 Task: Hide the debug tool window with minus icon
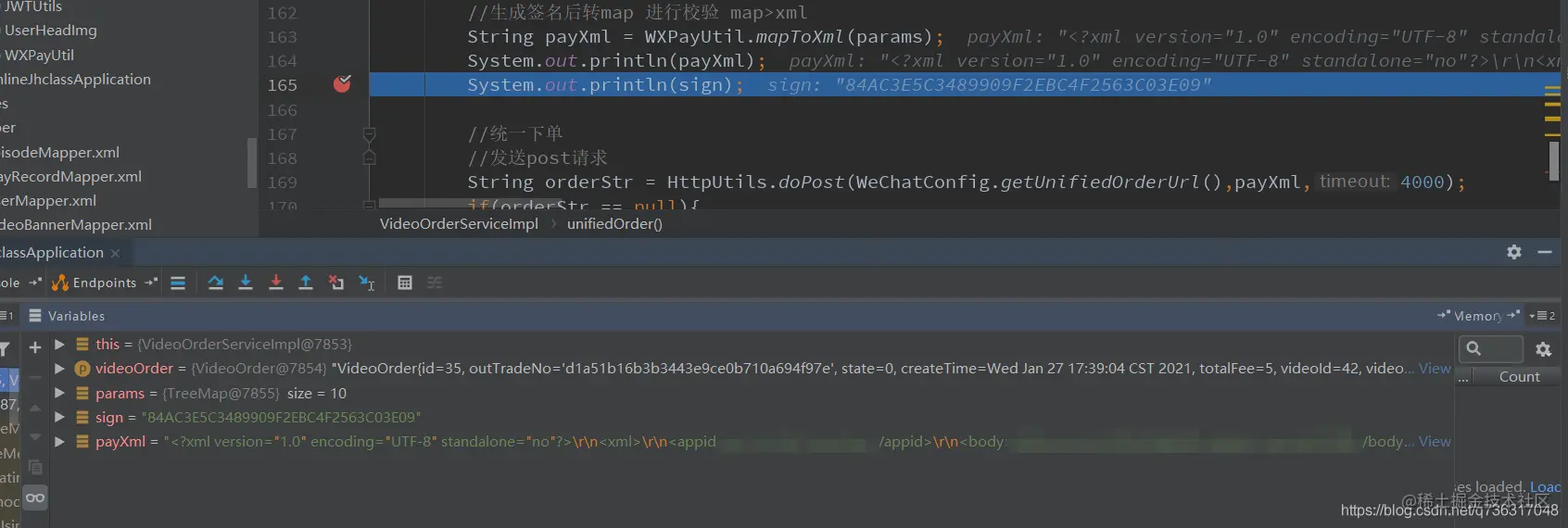tap(1545, 252)
